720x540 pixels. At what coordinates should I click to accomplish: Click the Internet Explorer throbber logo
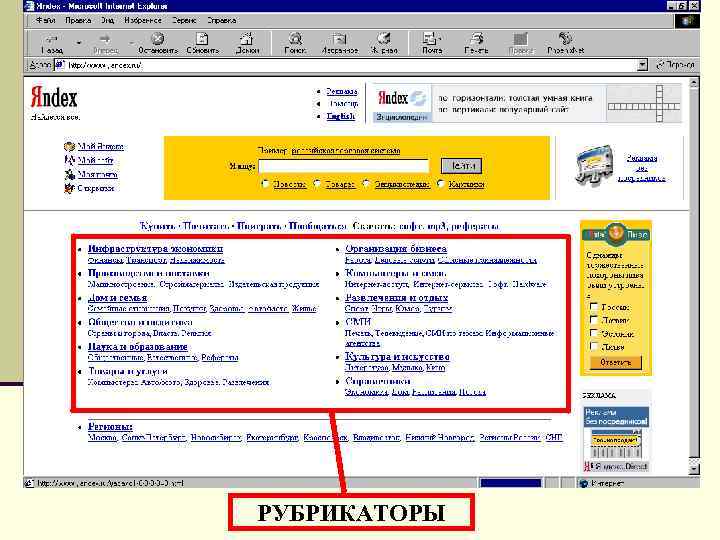tap(687, 21)
